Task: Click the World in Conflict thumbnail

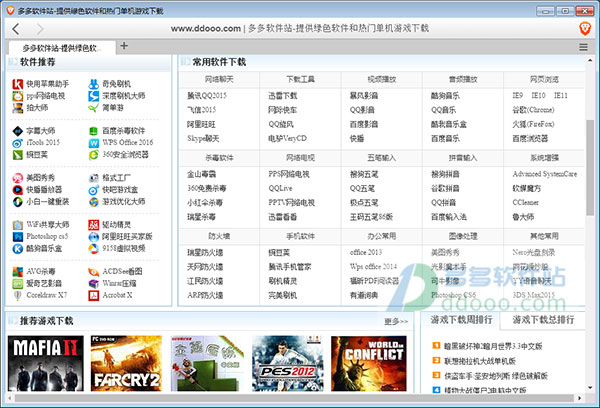Action: [x=369, y=364]
